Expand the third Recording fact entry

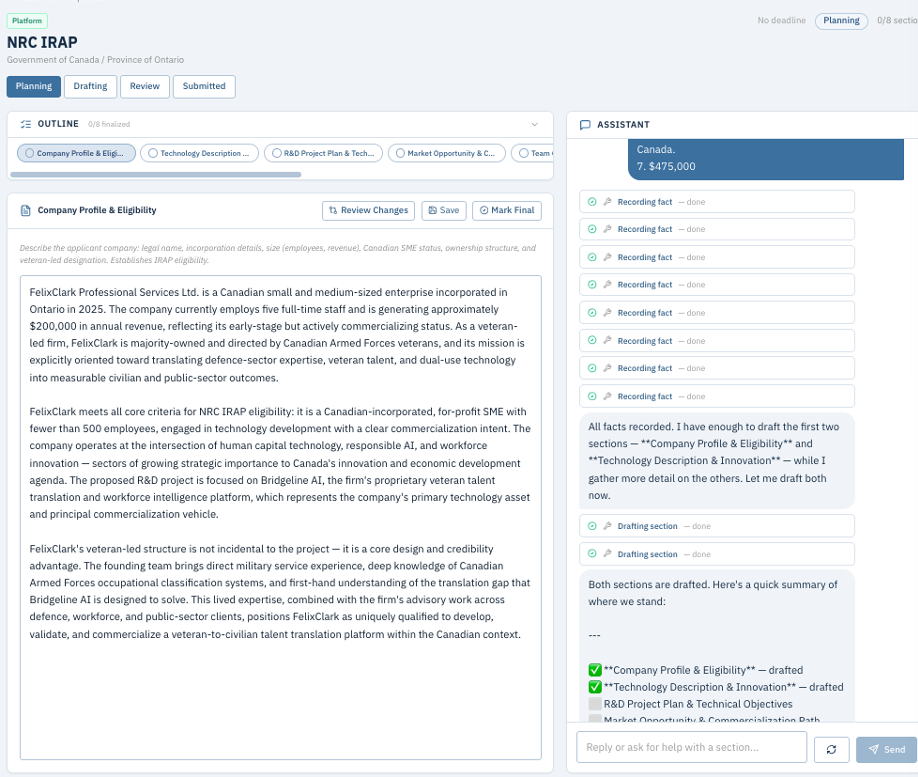pyautogui.click(x=717, y=257)
